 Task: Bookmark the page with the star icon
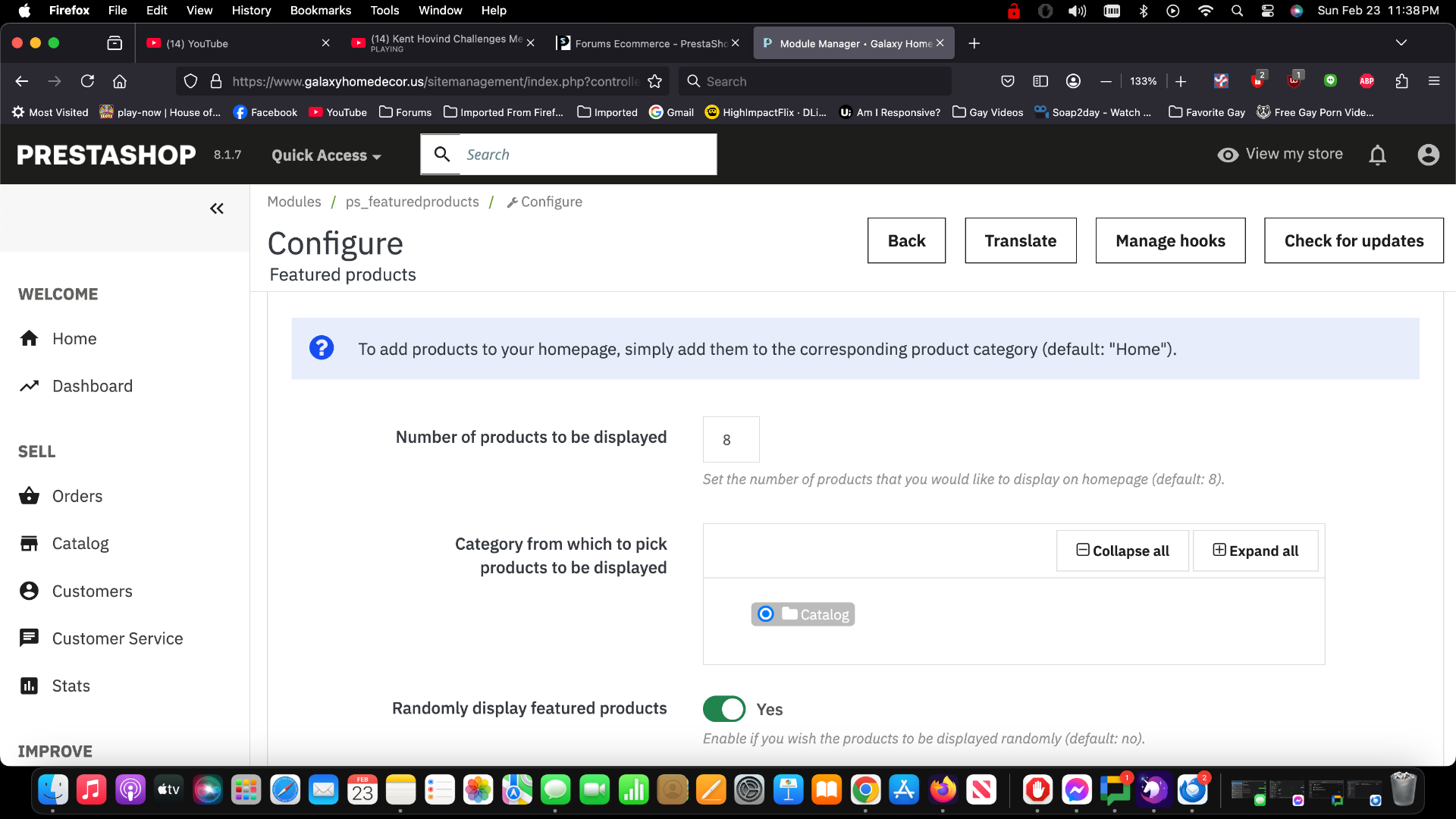[x=654, y=81]
